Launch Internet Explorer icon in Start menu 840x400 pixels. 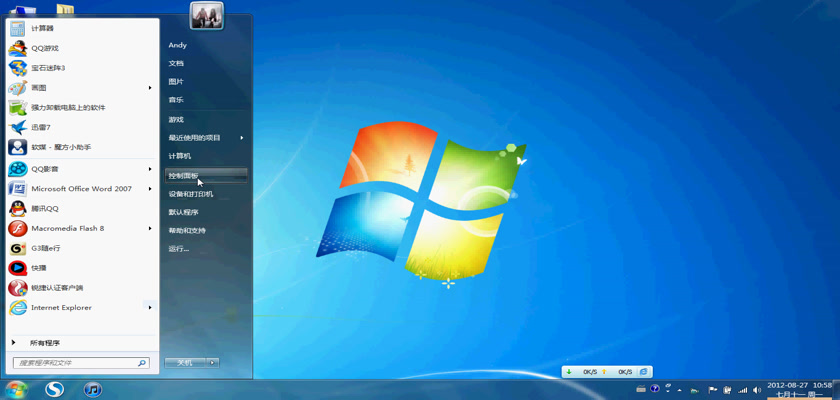coord(18,307)
